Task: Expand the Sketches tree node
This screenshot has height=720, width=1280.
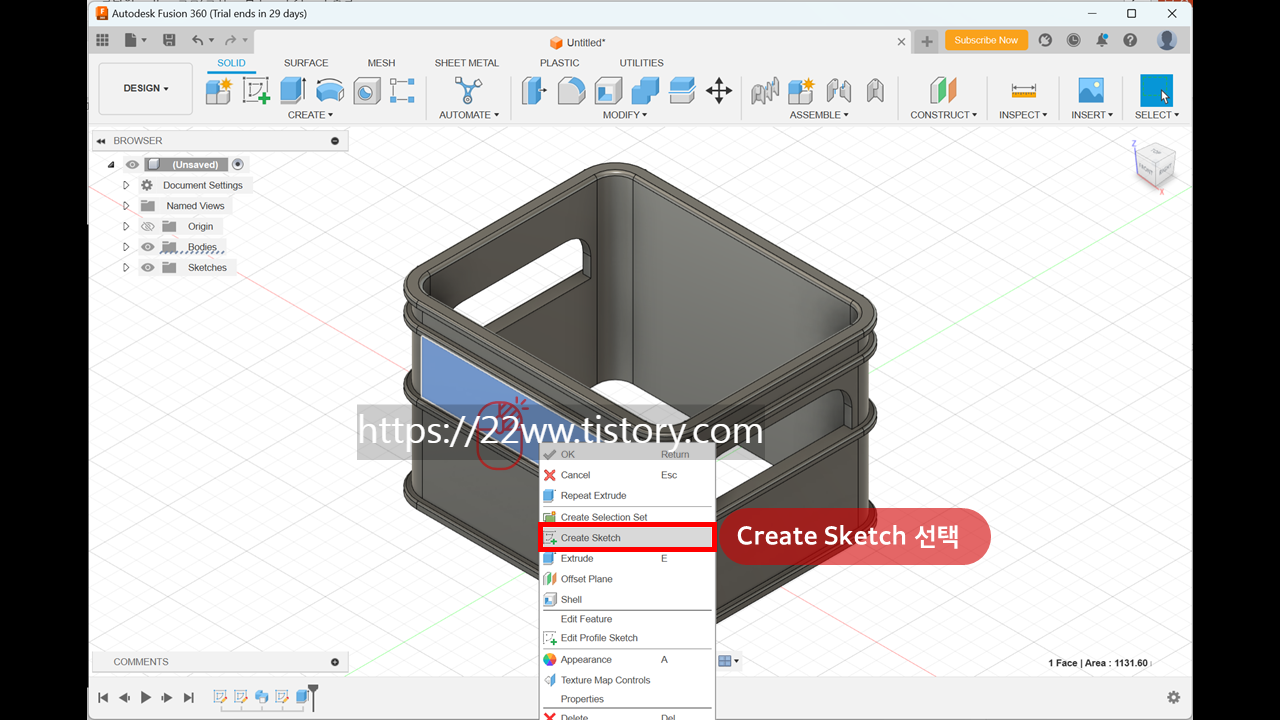Action: pyautogui.click(x=126, y=268)
